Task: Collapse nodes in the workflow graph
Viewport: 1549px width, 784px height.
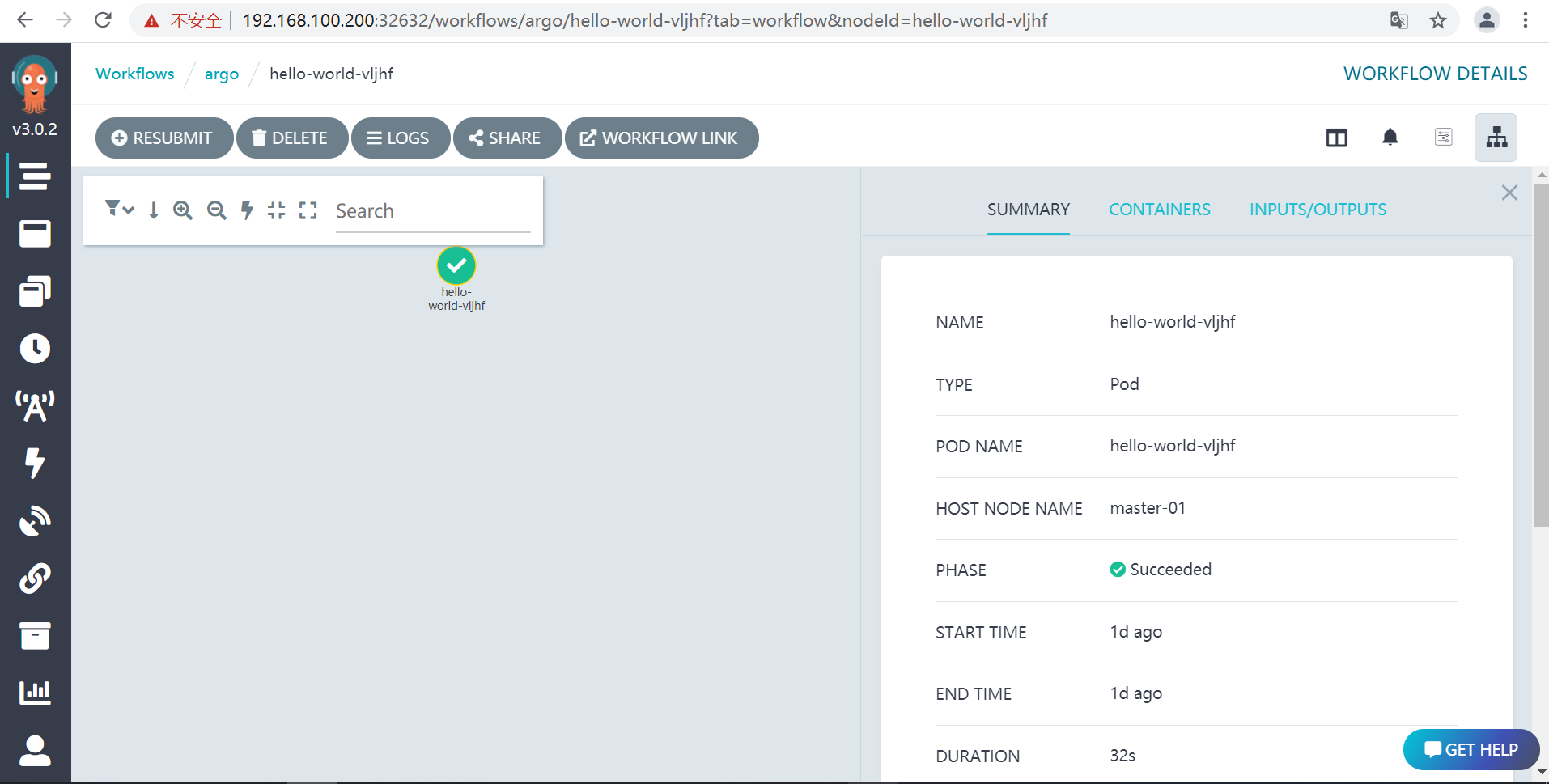Action: click(x=276, y=210)
